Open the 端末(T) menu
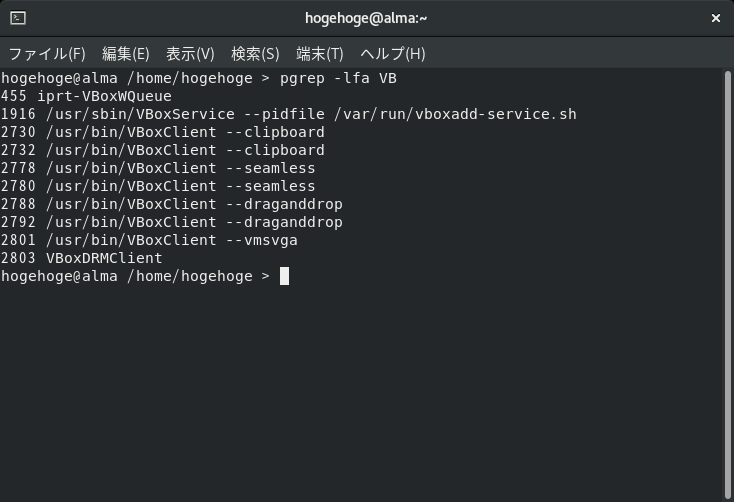Image resolution: width=734 pixels, height=502 pixels. (320, 54)
